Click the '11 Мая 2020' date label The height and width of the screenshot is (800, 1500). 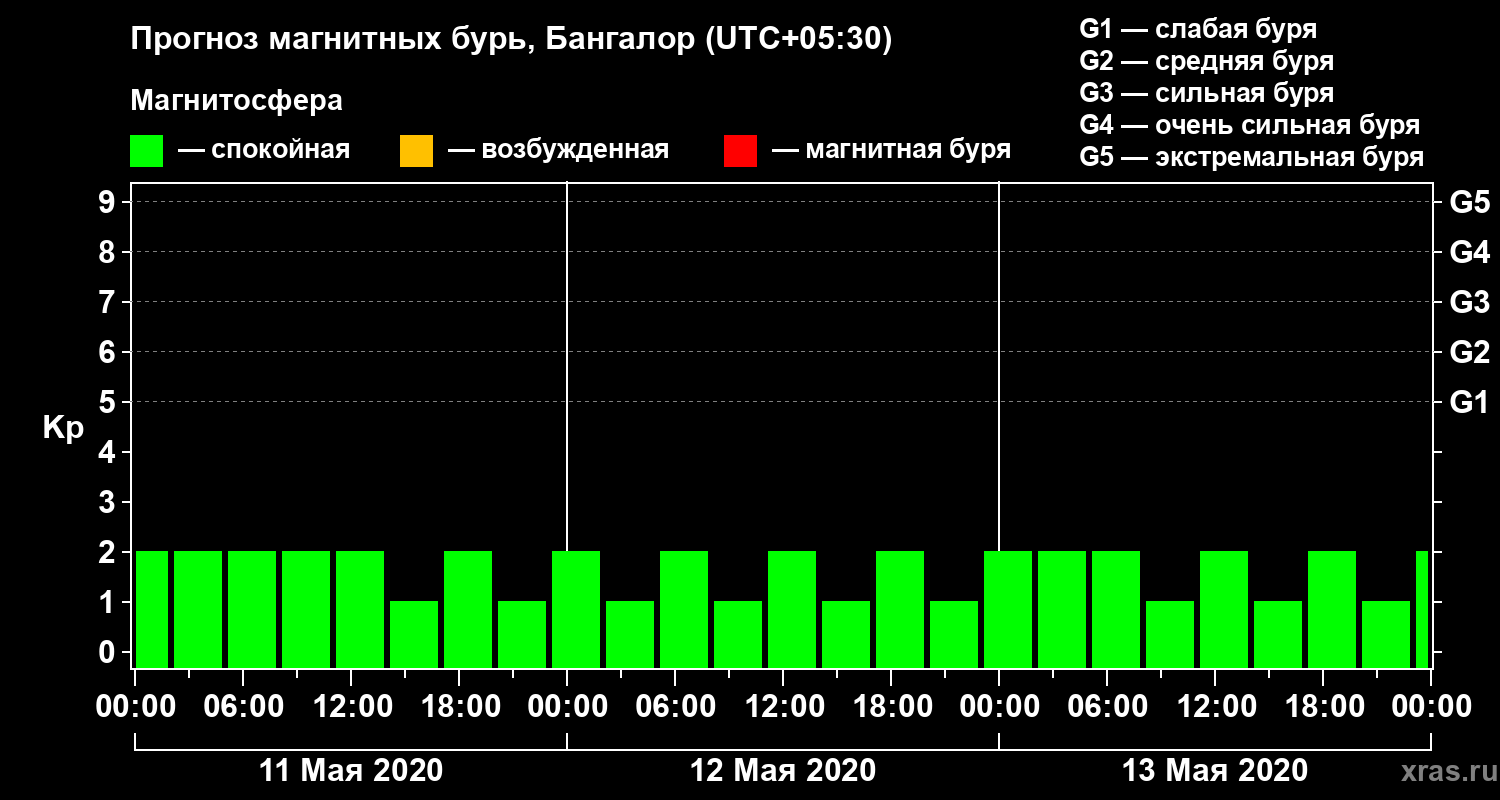[351, 771]
